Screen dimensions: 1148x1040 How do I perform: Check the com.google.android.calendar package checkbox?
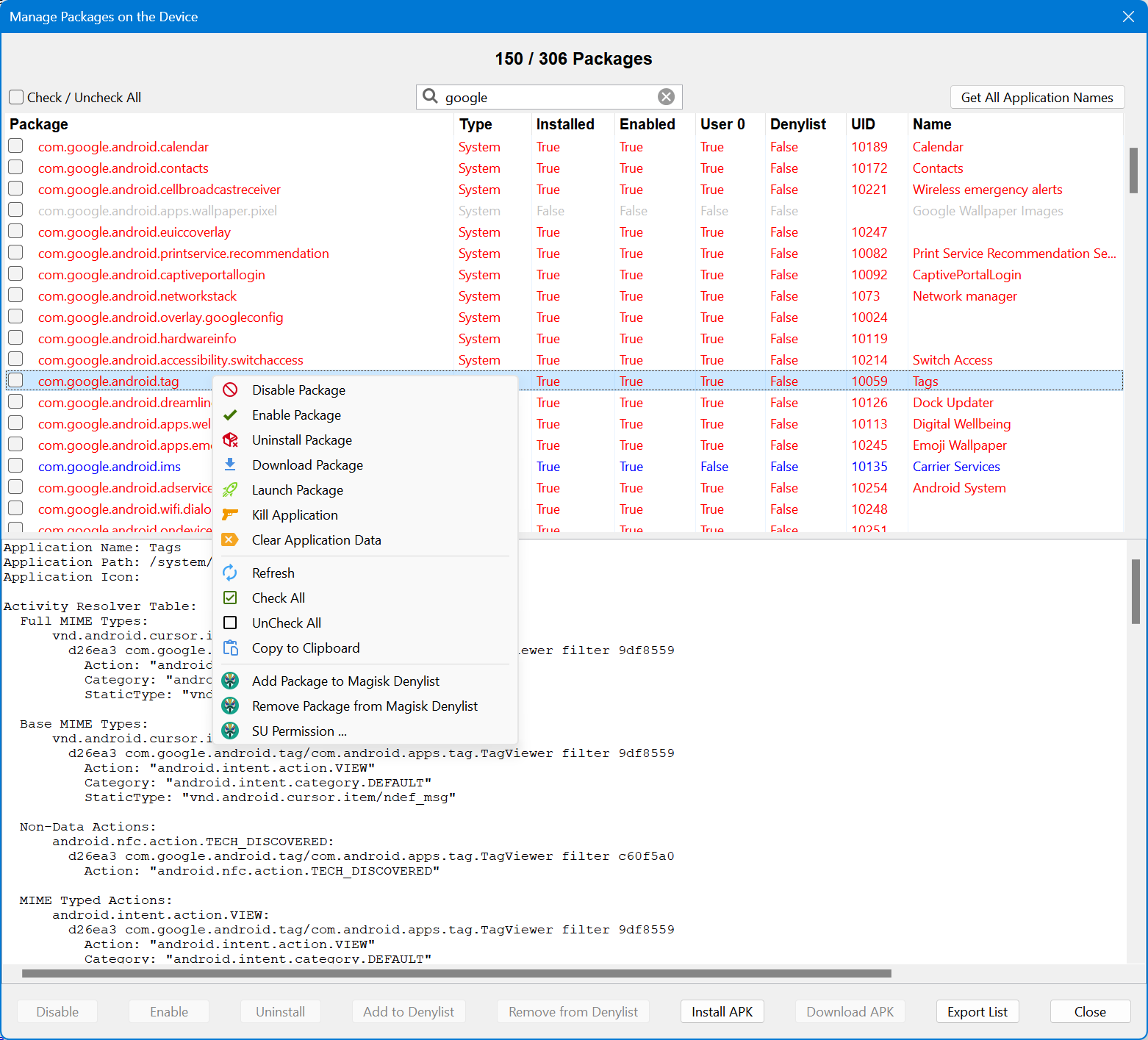pyautogui.click(x=15, y=146)
